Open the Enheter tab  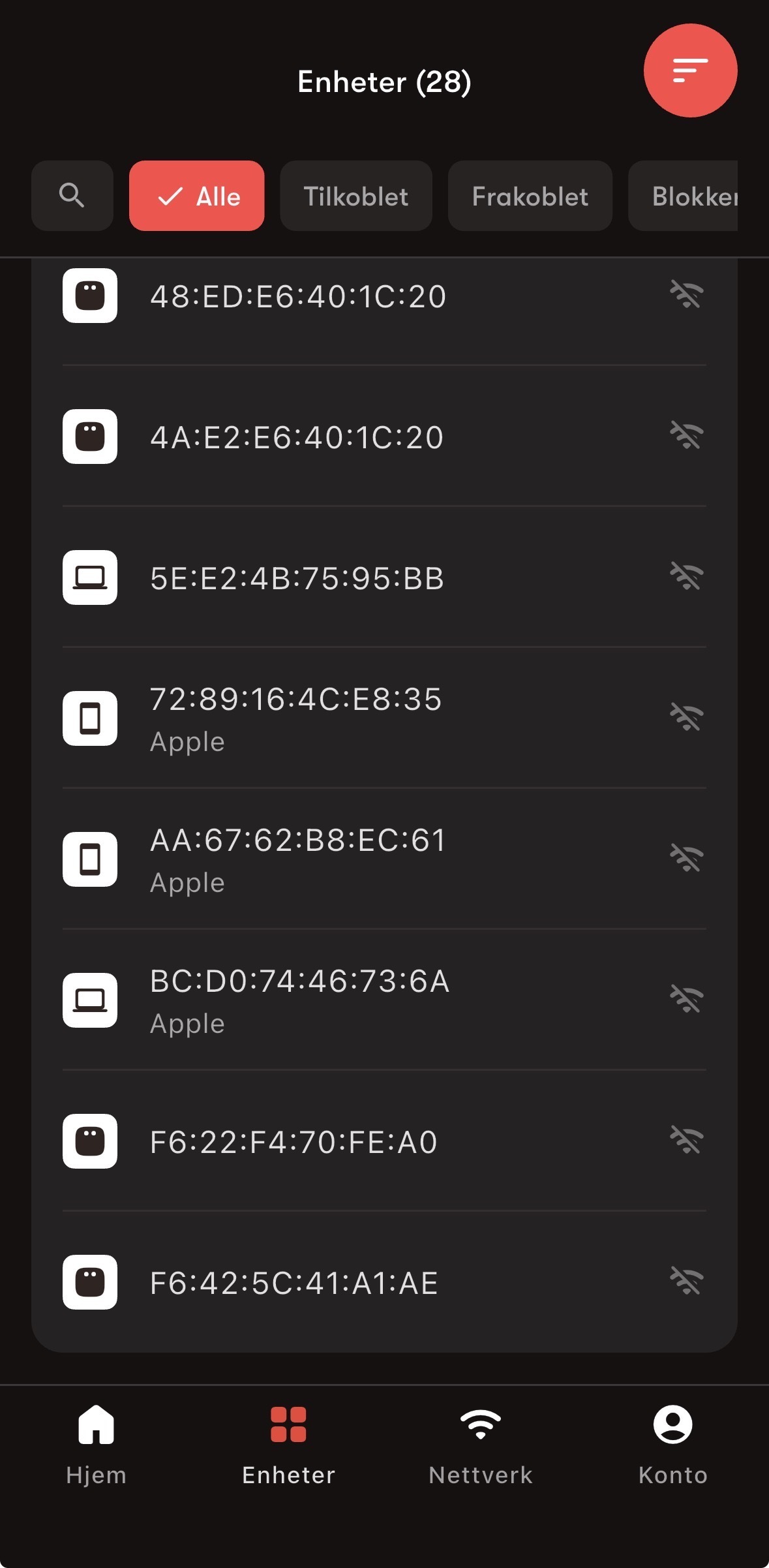point(288,1443)
